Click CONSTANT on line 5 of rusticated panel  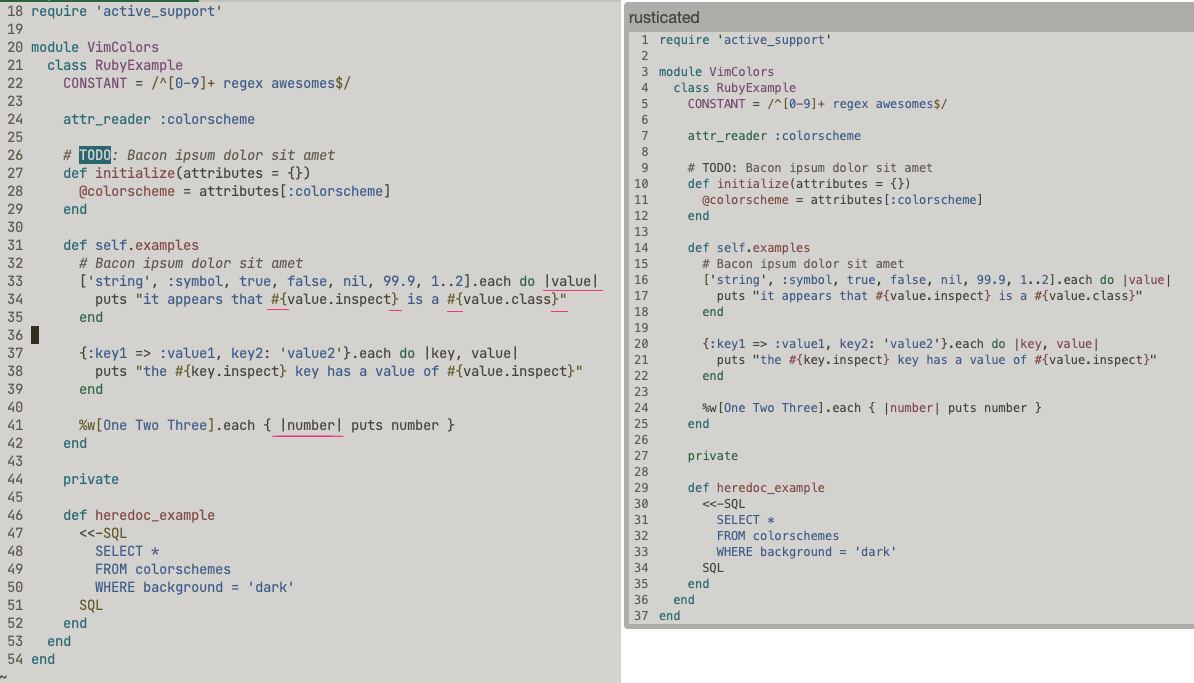[x=716, y=104]
